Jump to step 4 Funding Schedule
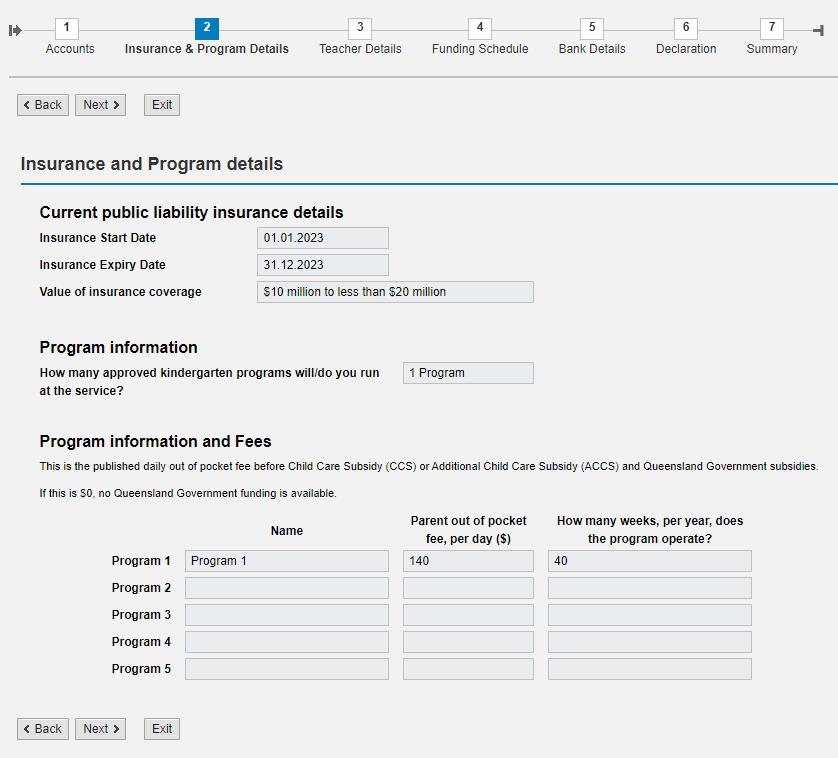This screenshot has width=838, height=758. tap(480, 29)
